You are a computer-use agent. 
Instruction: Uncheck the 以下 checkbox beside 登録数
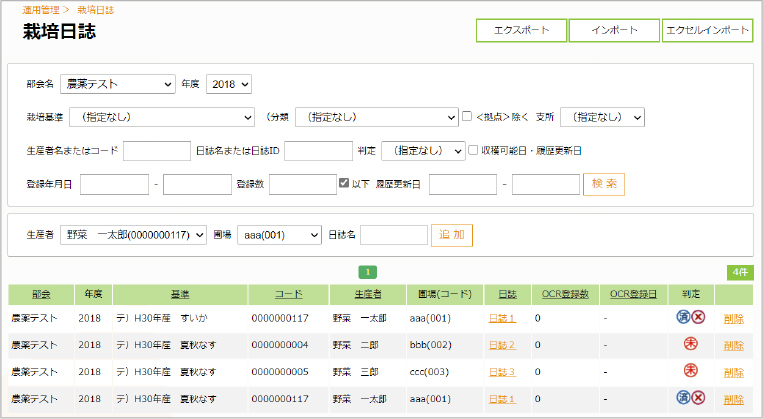(x=344, y=183)
